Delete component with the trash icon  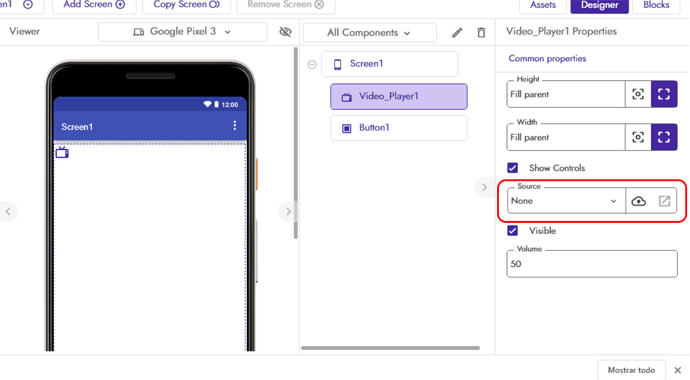point(481,33)
